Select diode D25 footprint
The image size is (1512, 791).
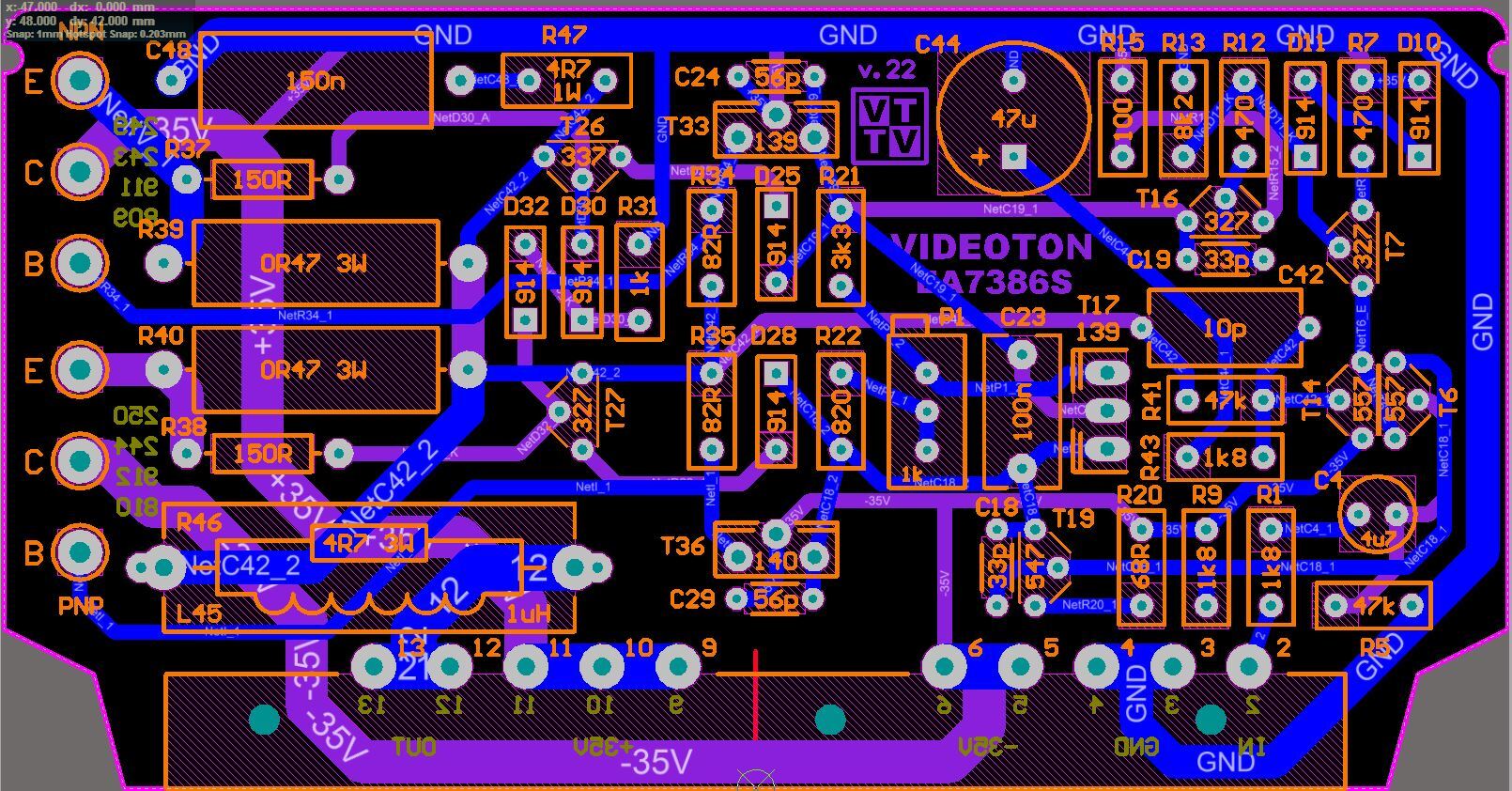[x=776, y=245]
